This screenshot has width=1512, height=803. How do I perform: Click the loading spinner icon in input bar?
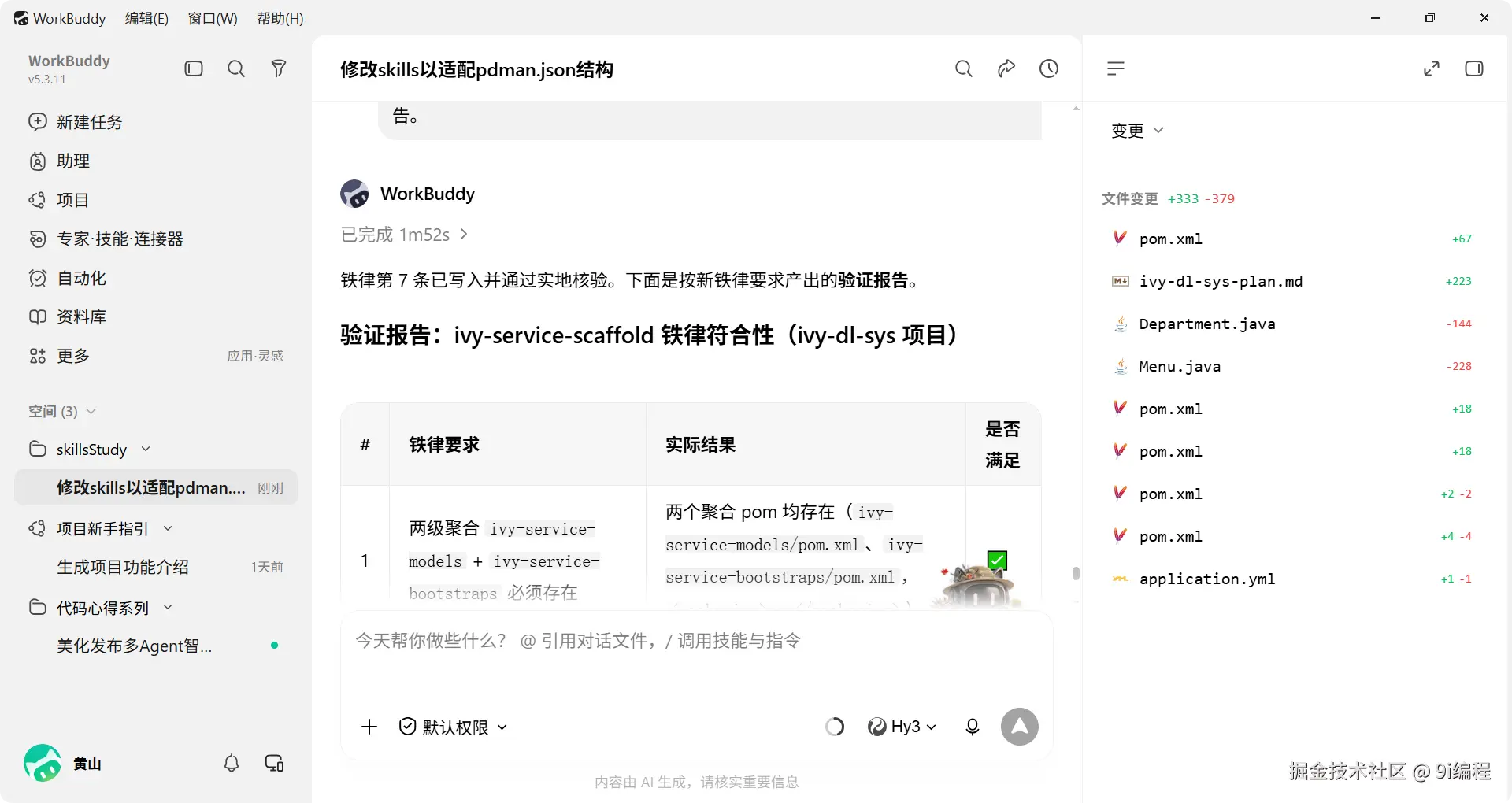(835, 727)
